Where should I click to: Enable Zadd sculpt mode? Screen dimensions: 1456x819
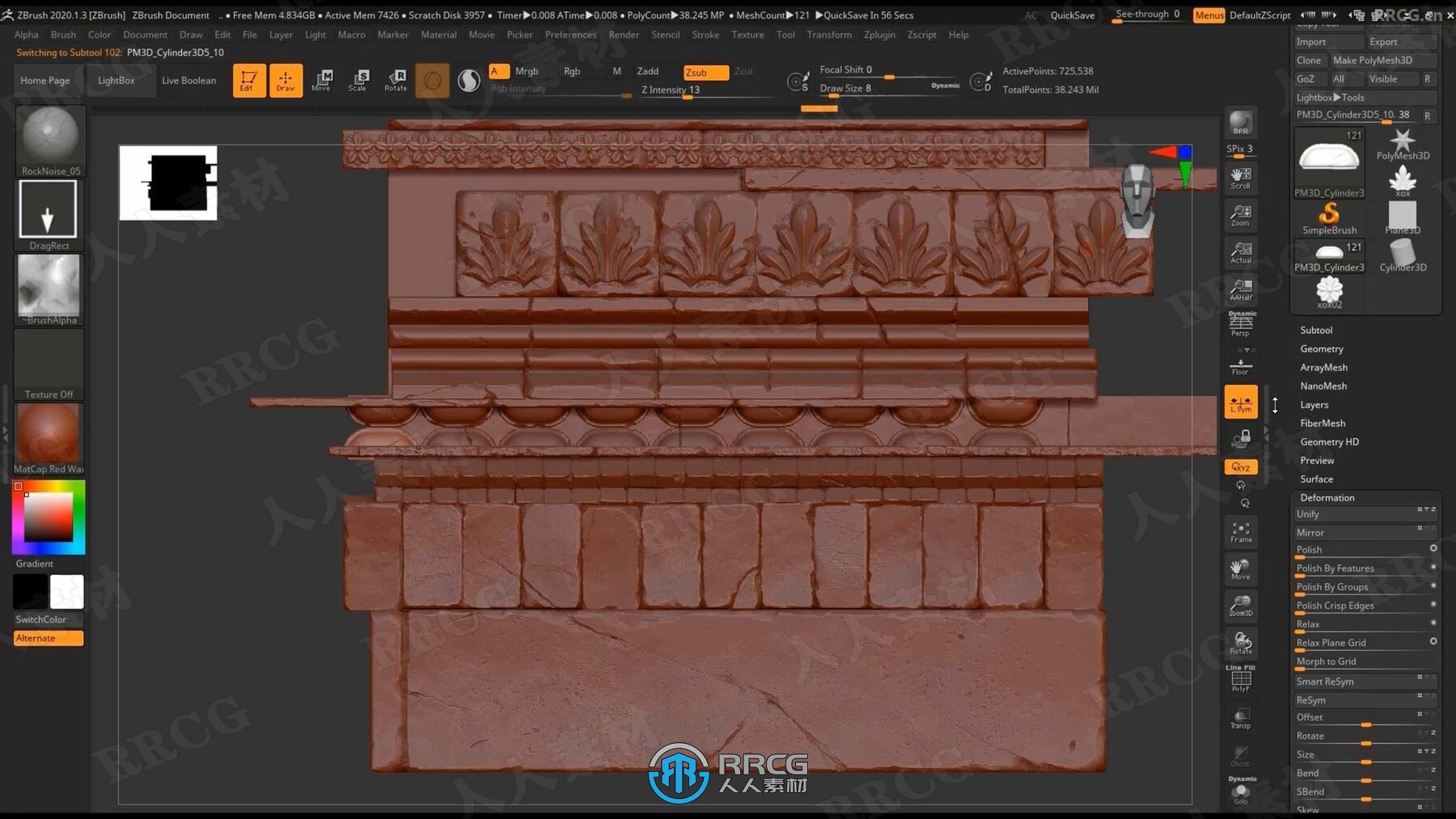tap(648, 71)
